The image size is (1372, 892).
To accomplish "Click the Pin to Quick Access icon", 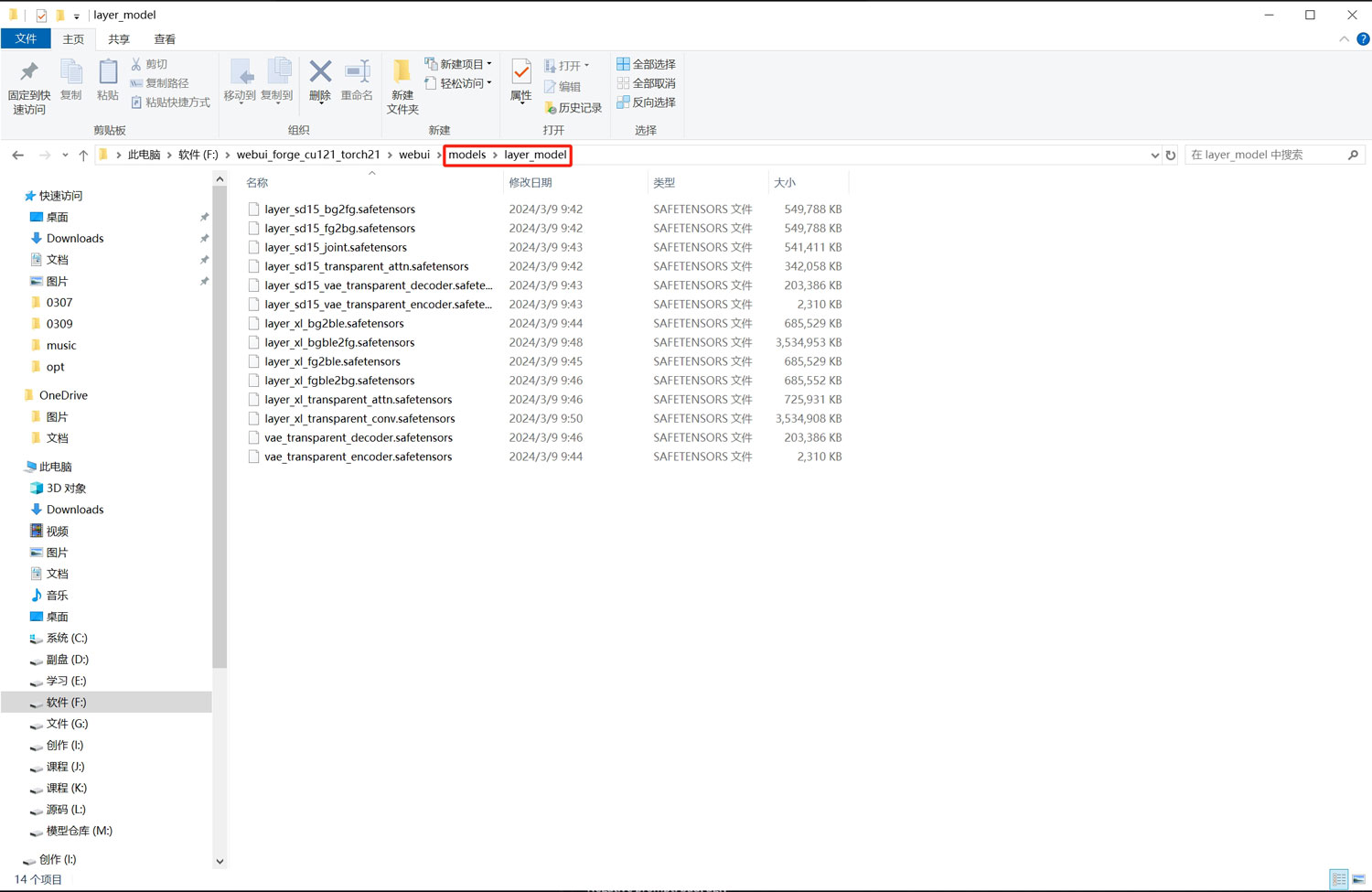I will (29, 73).
